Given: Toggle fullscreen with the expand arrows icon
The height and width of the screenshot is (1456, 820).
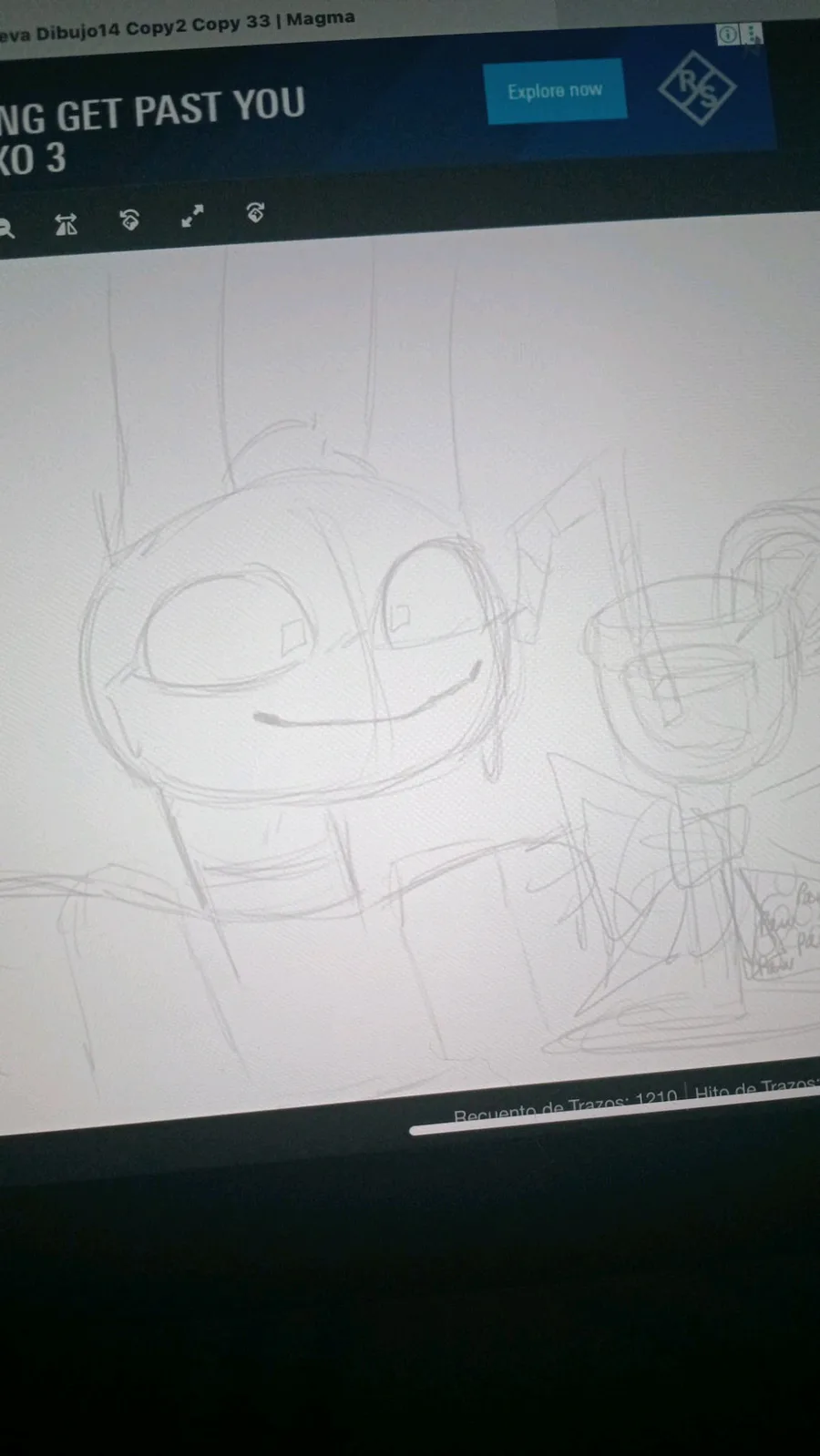Looking at the screenshot, I should (192, 216).
